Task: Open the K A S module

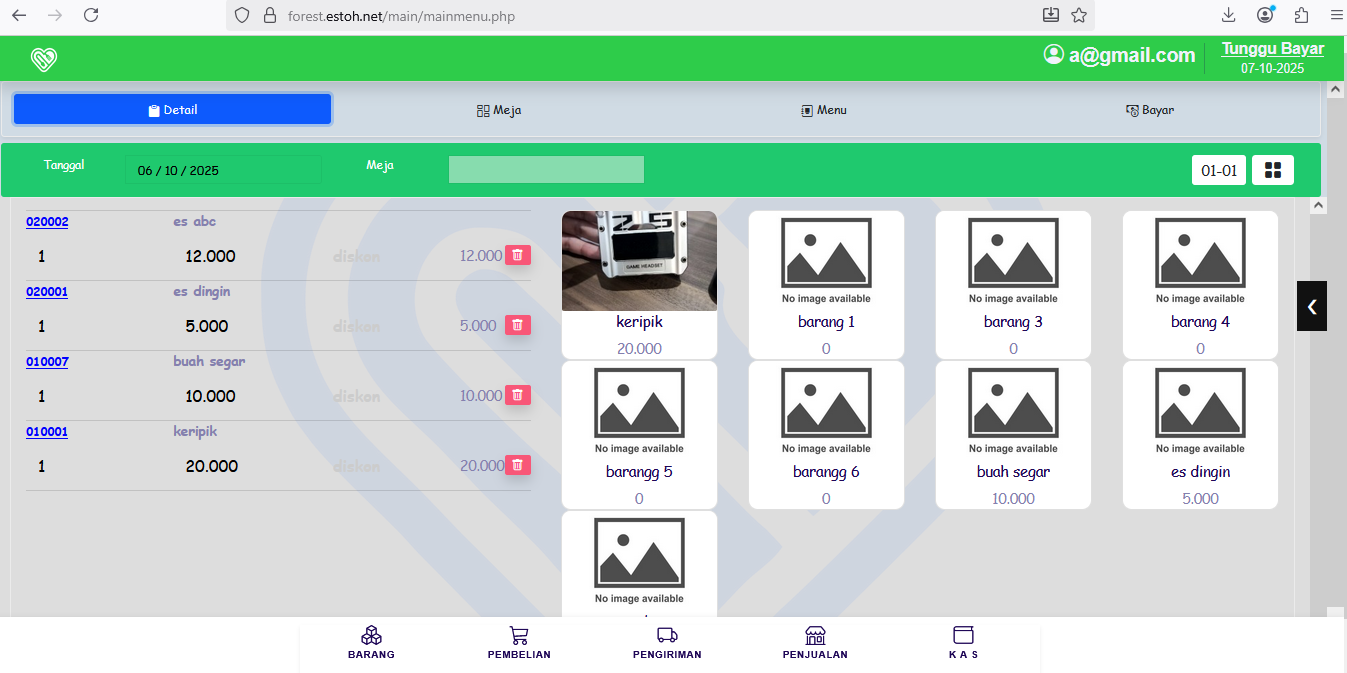Action: click(963, 642)
